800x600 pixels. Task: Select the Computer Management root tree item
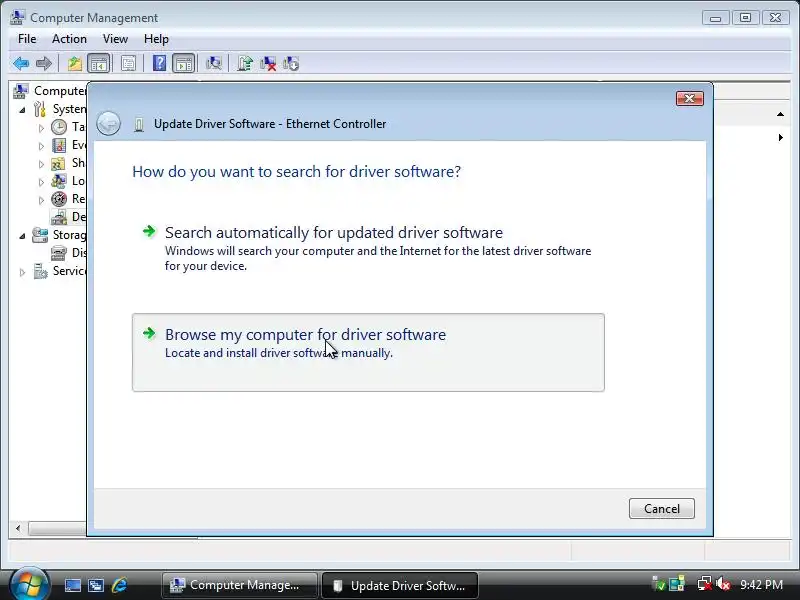50,91
